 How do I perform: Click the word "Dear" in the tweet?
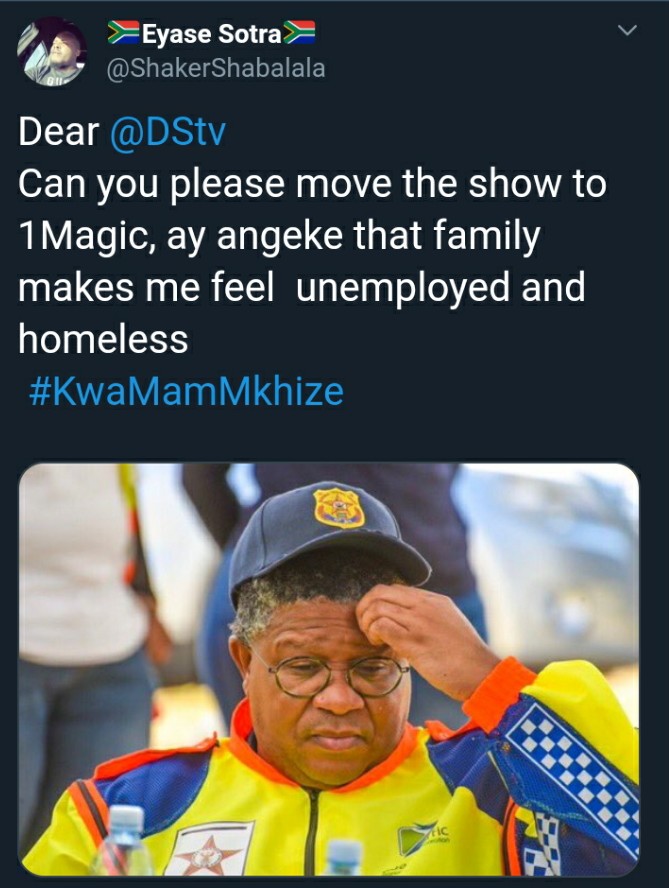click(x=58, y=132)
